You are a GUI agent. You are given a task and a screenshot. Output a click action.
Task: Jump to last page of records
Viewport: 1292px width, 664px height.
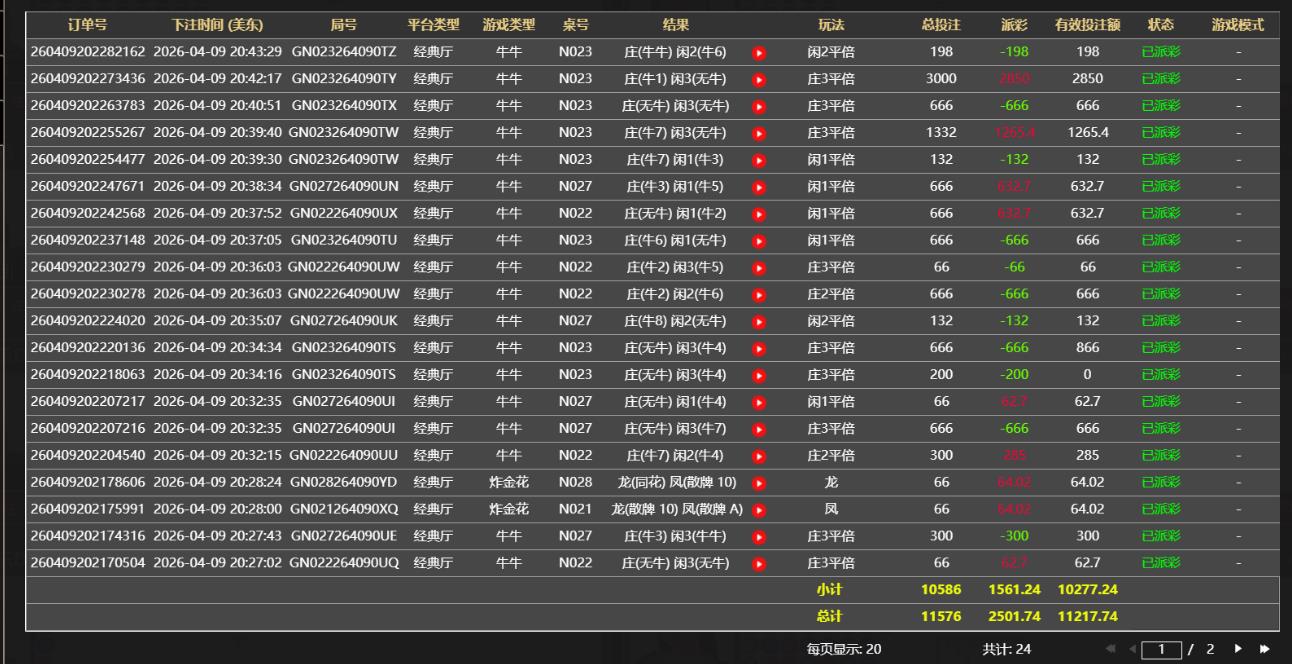(x=1264, y=649)
